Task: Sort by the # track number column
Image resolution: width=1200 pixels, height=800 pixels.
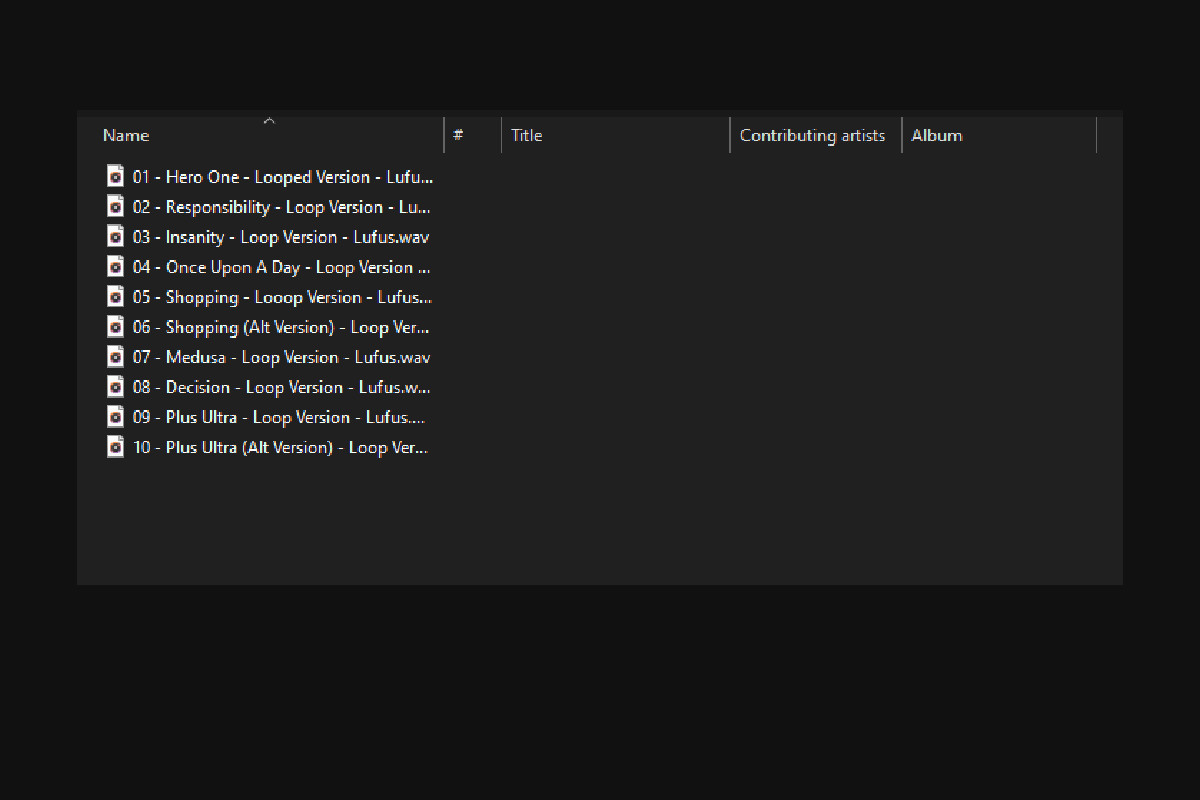Action: pos(459,136)
